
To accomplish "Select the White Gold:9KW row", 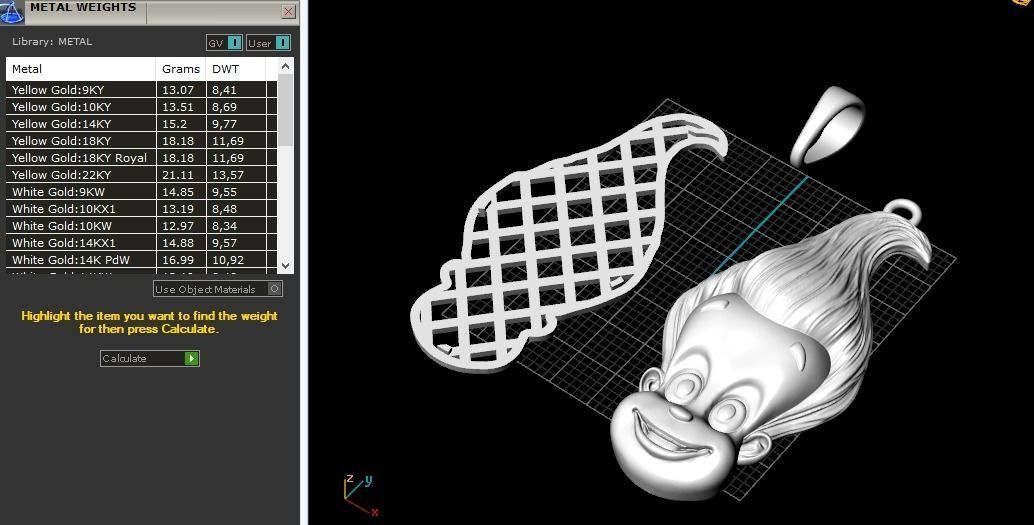I will [x=141, y=192].
